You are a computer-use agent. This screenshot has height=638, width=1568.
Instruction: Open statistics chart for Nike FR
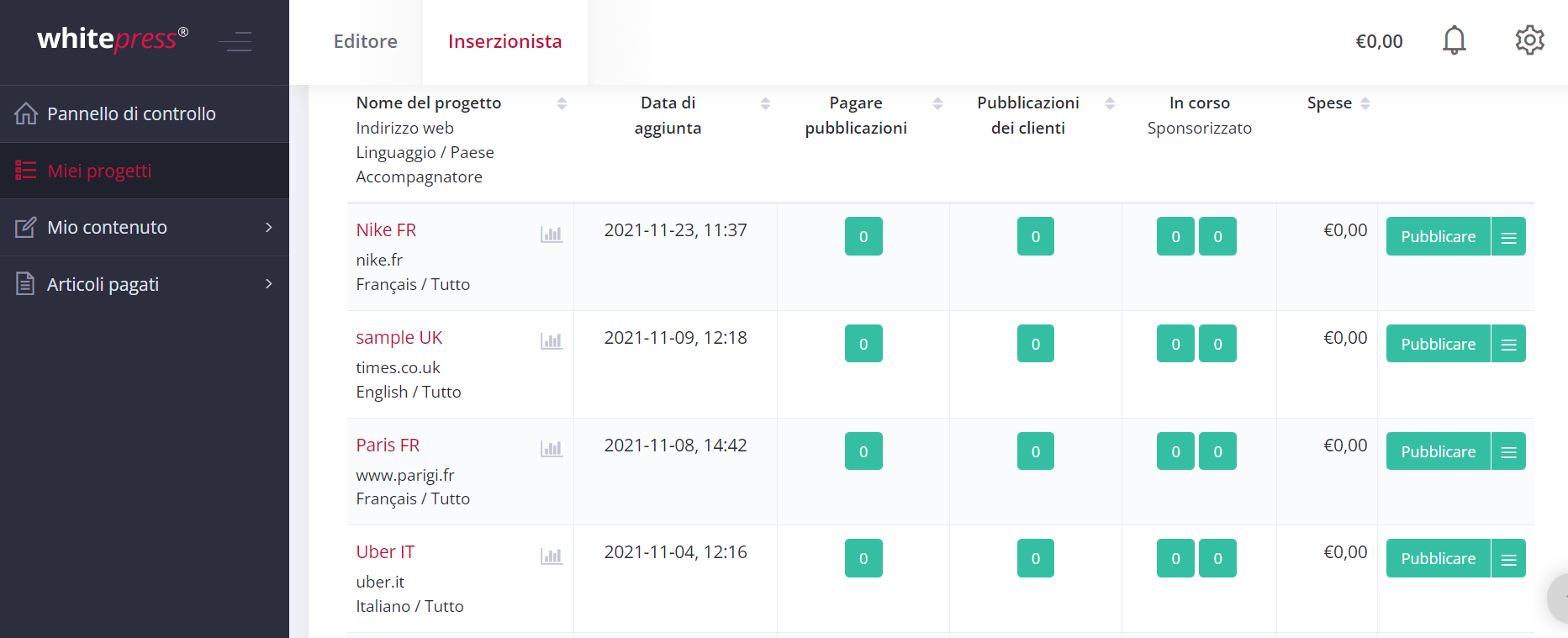pyautogui.click(x=552, y=234)
